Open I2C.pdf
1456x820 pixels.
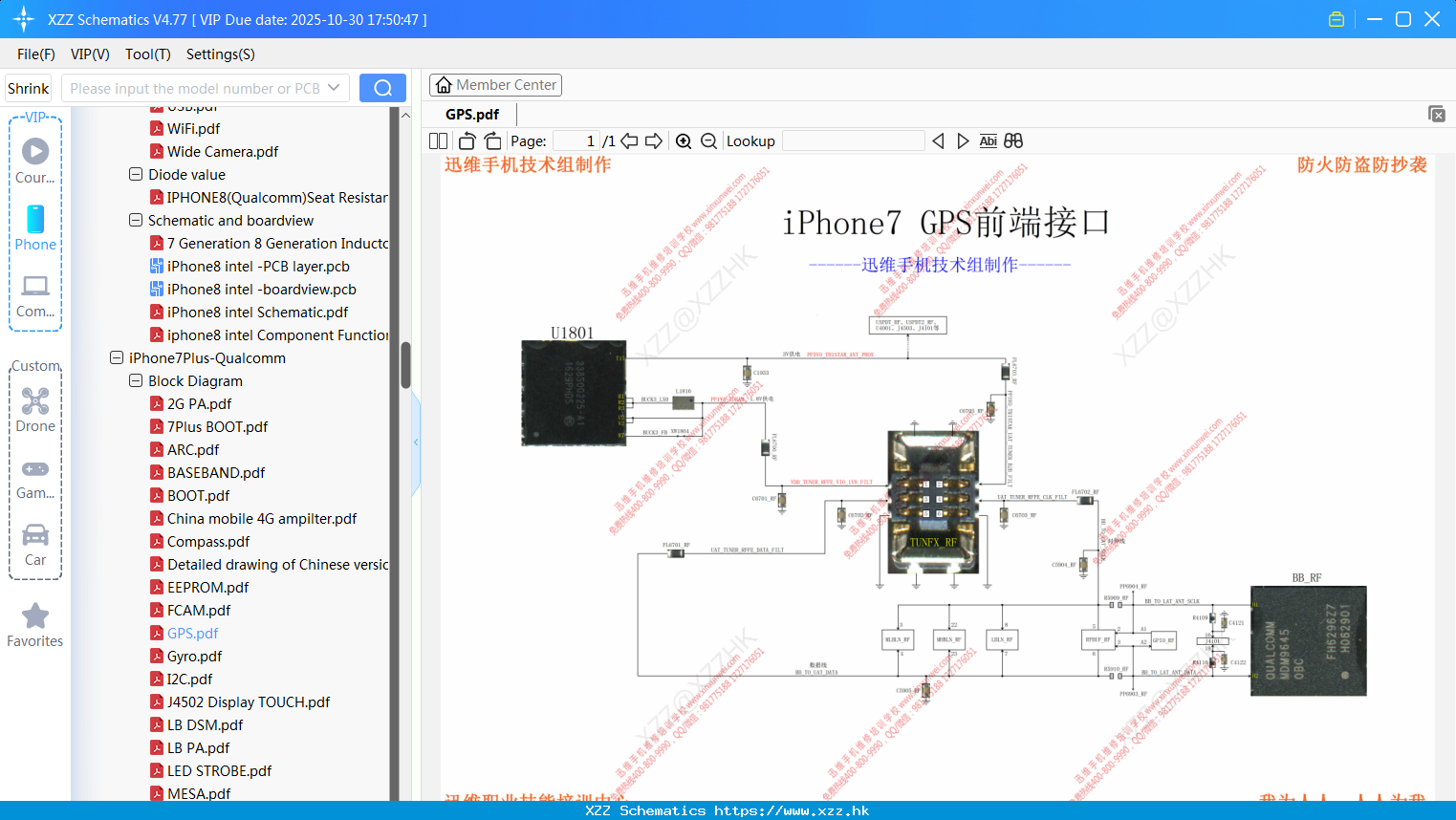click(x=189, y=680)
